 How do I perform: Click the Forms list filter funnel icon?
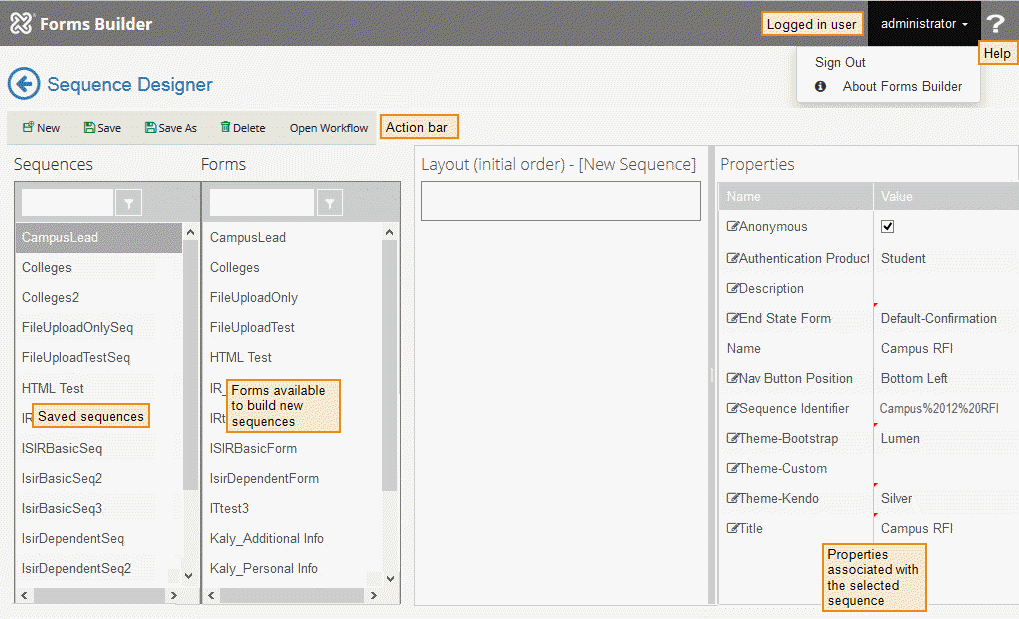pyautogui.click(x=330, y=202)
